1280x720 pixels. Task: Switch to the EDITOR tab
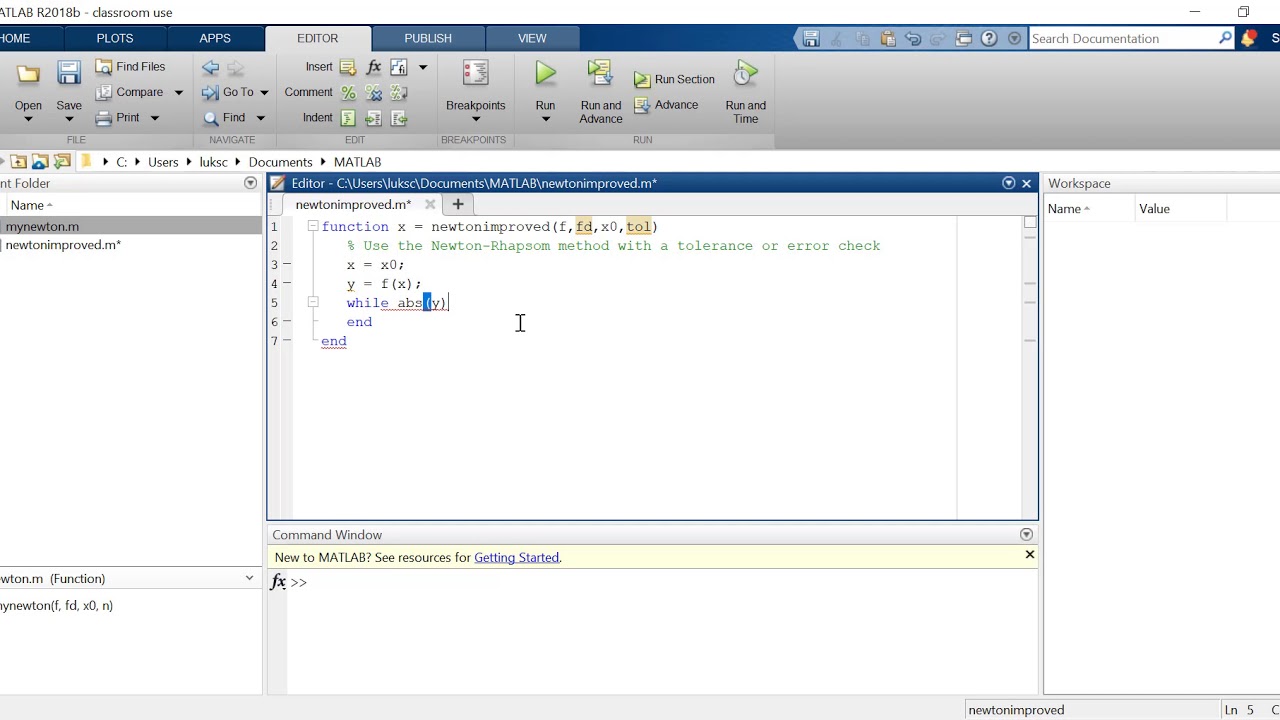(x=318, y=38)
